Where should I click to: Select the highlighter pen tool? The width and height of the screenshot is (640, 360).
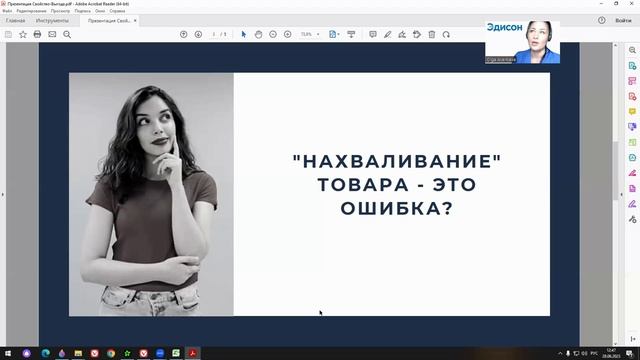[x=387, y=35]
